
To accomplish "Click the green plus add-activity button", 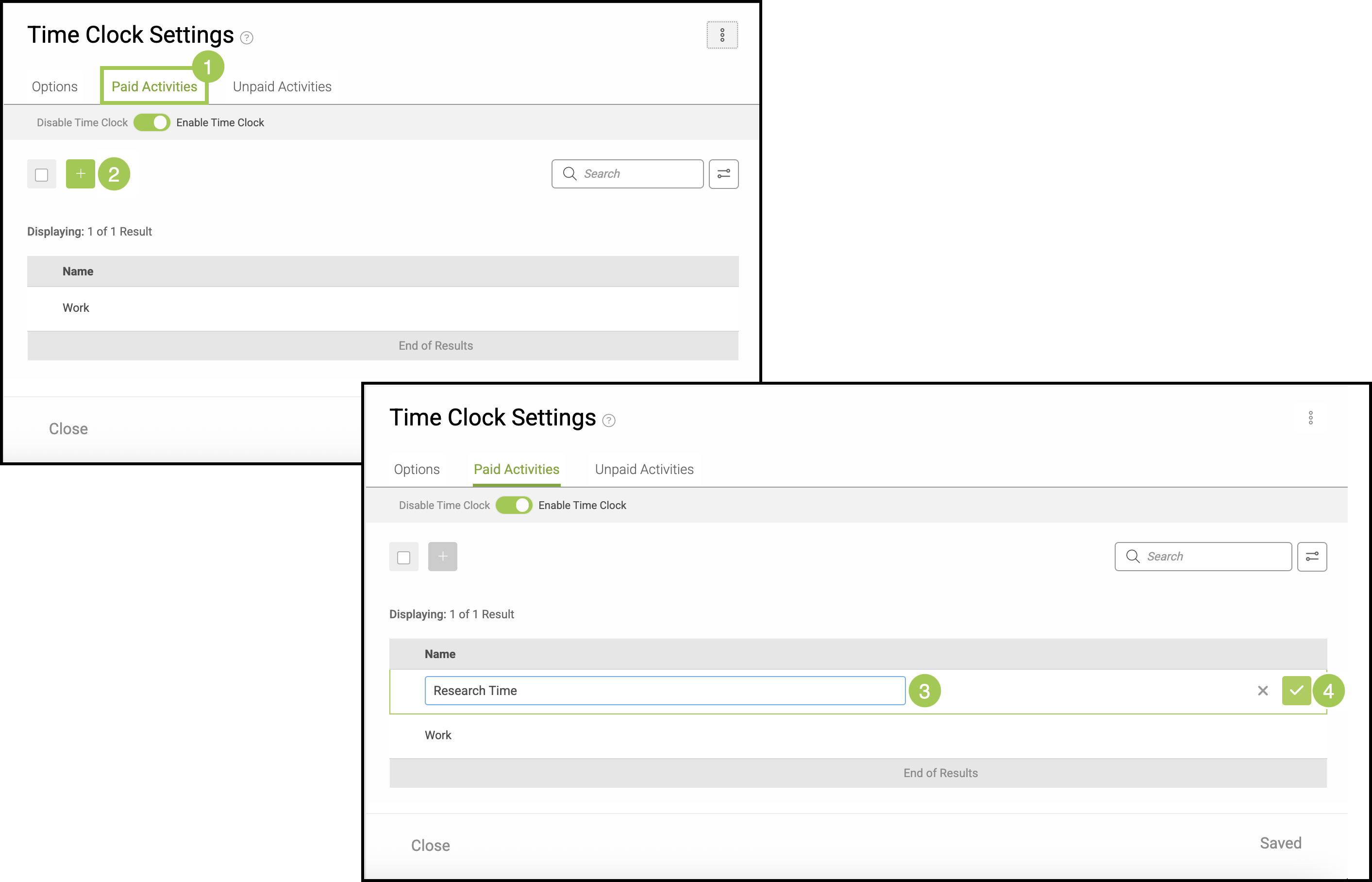I will pyautogui.click(x=80, y=173).
